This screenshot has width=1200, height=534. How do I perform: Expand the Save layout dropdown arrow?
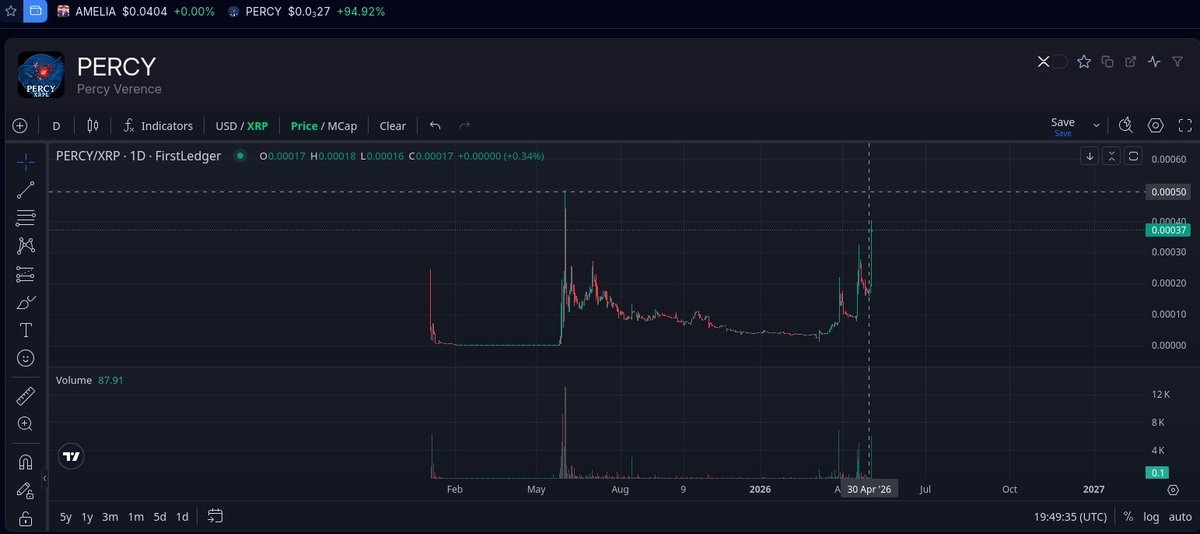1096,126
